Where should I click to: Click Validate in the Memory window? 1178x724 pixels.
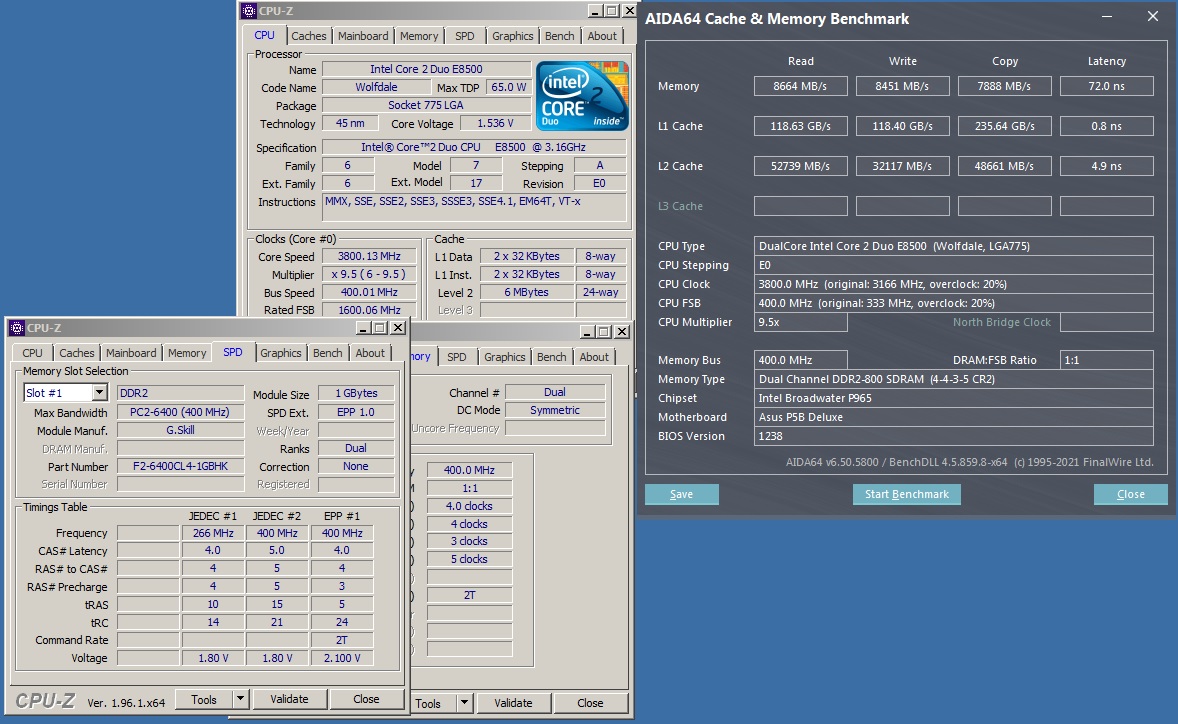click(x=513, y=703)
